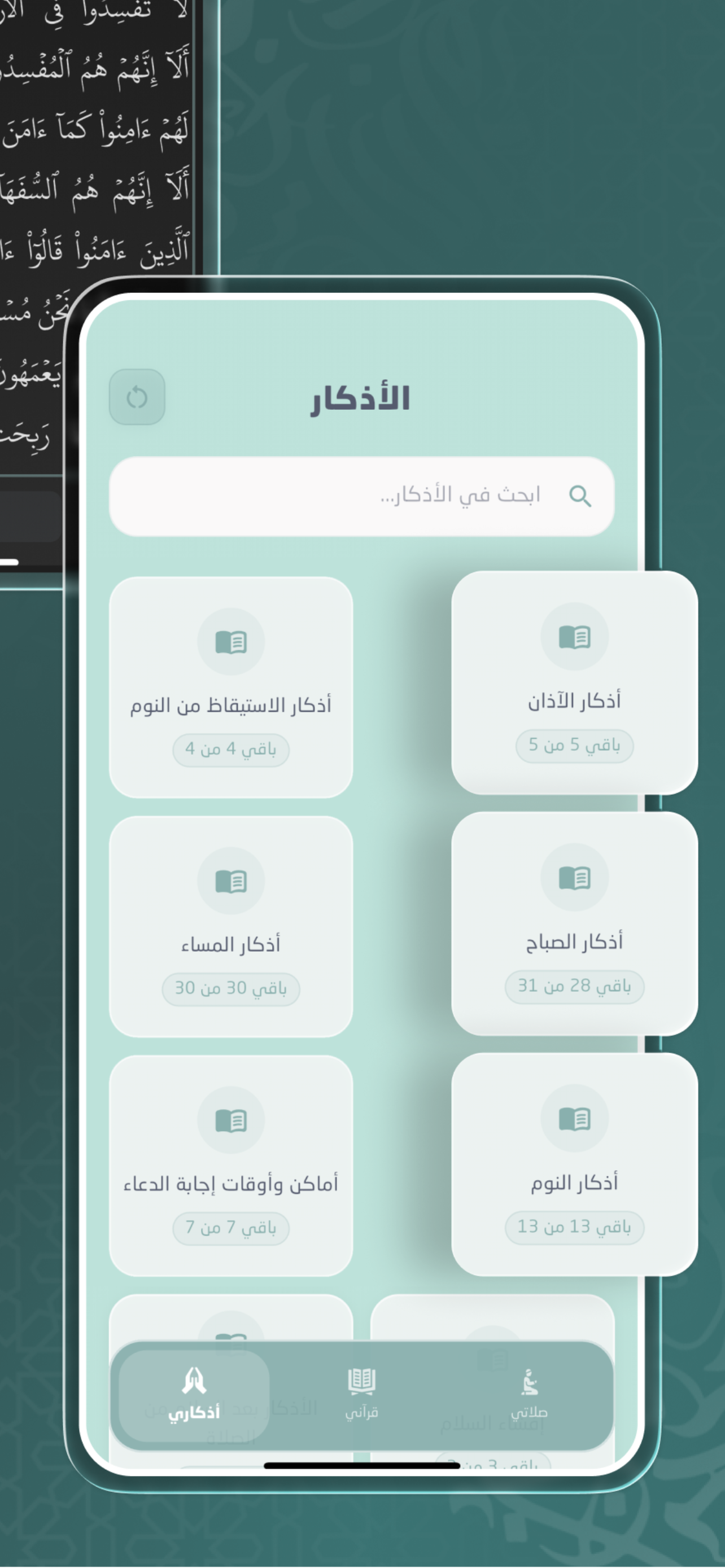Select the أذكار النوم card title
This screenshot has width=725, height=1568.
tap(575, 1182)
